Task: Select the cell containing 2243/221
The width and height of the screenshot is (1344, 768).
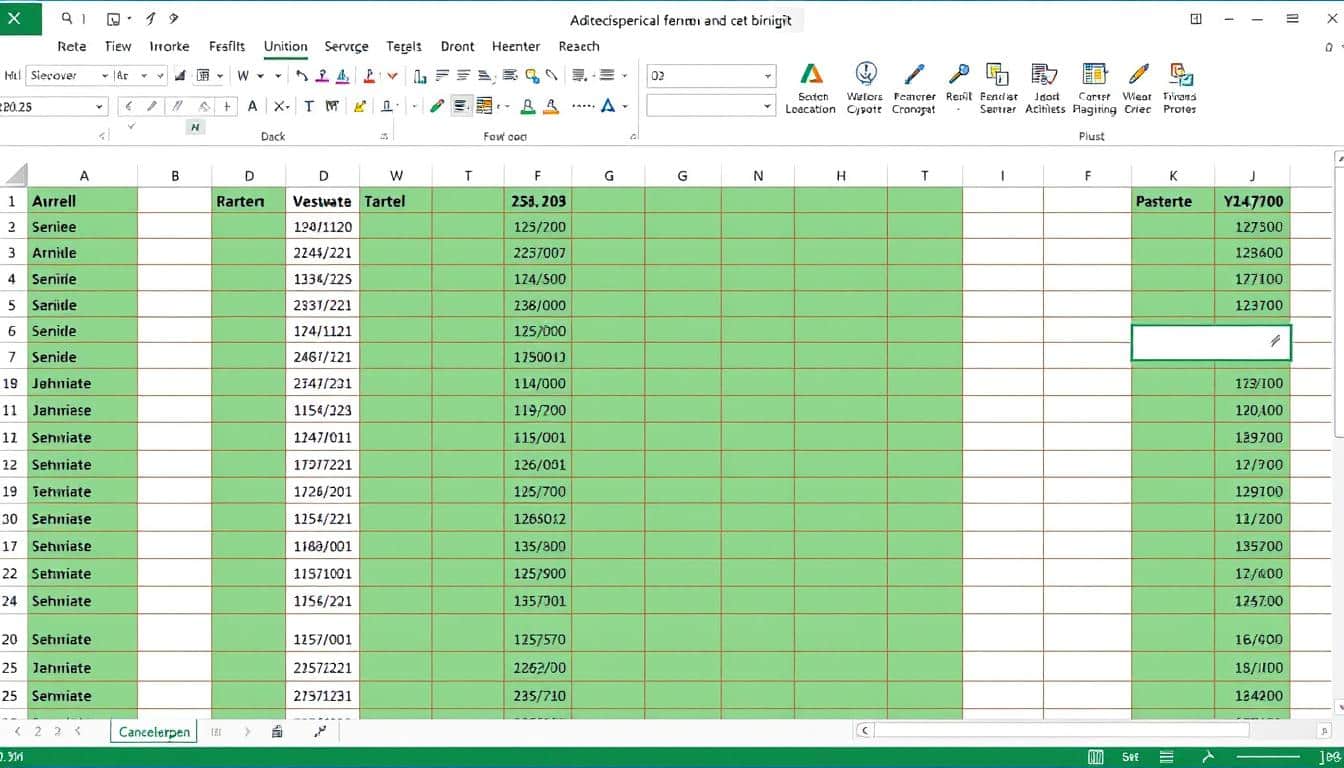Action: [322, 252]
